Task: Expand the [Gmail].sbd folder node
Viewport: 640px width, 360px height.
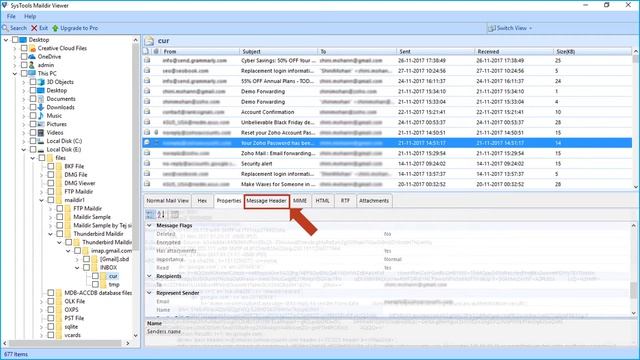Action: coord(77,260)
